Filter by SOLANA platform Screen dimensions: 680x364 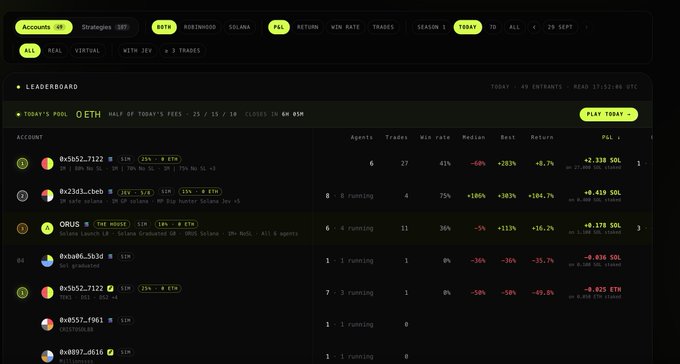click(239, 27)
